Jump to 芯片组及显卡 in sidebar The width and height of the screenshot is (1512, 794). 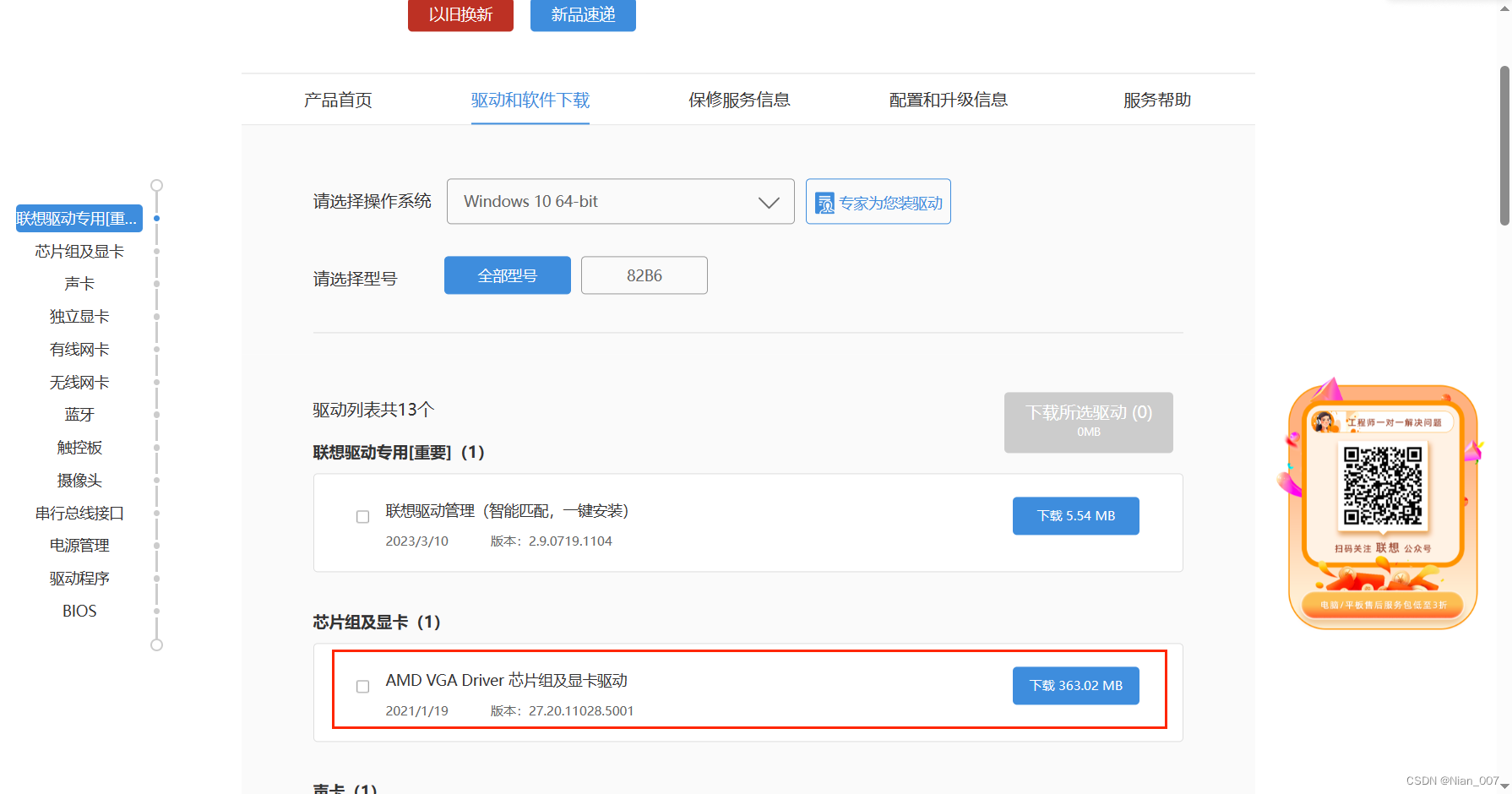click(x=79, y=252)
